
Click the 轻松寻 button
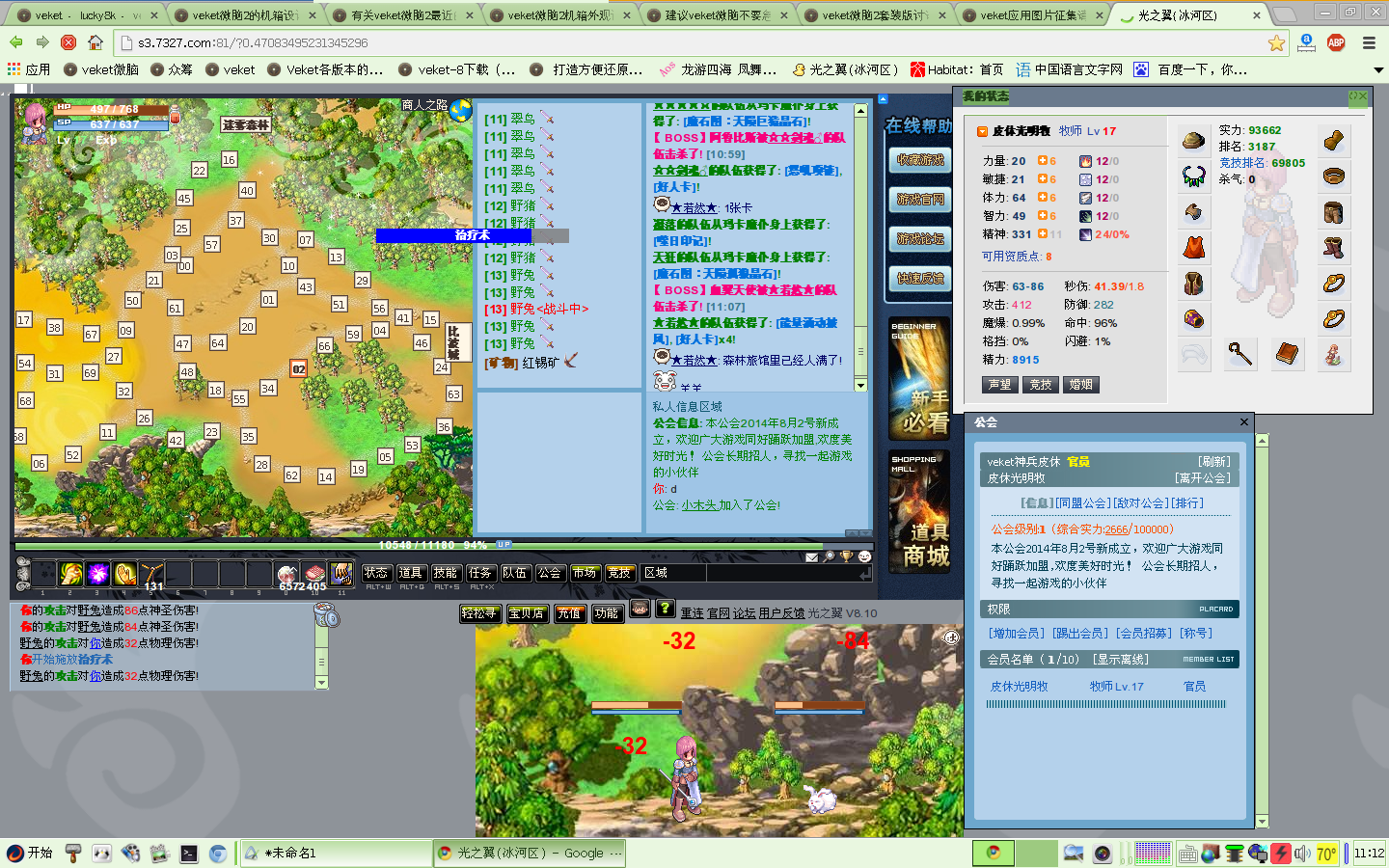480,613
